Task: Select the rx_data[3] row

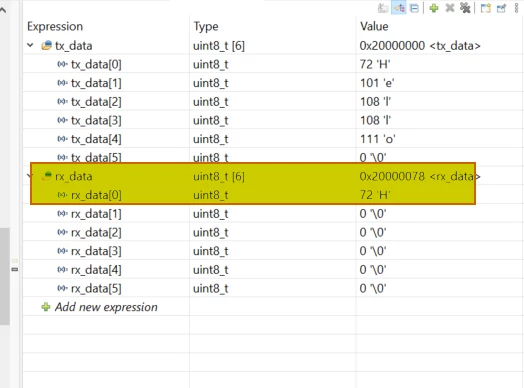Action: point(272,251)
